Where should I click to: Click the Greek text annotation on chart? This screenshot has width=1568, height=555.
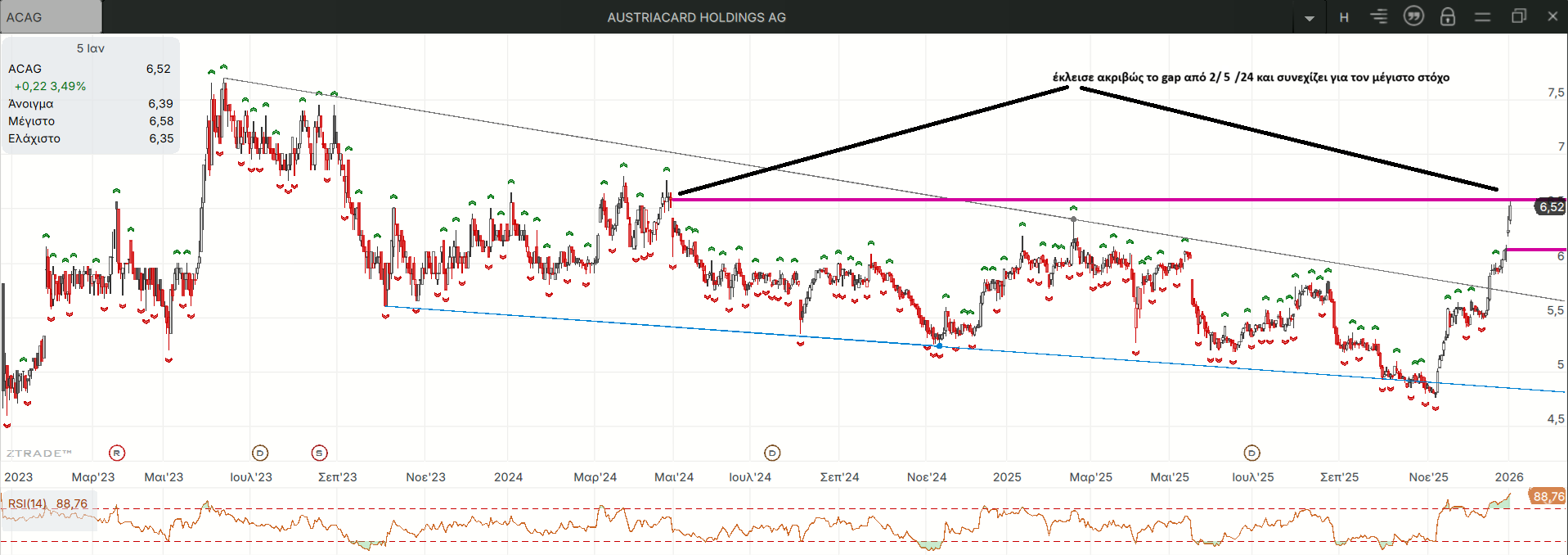1251,78
